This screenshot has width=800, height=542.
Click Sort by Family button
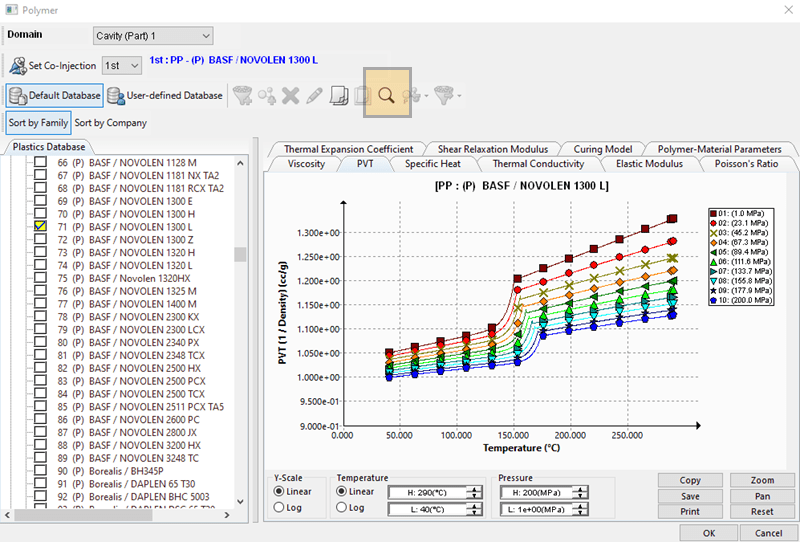pos(38,122)
